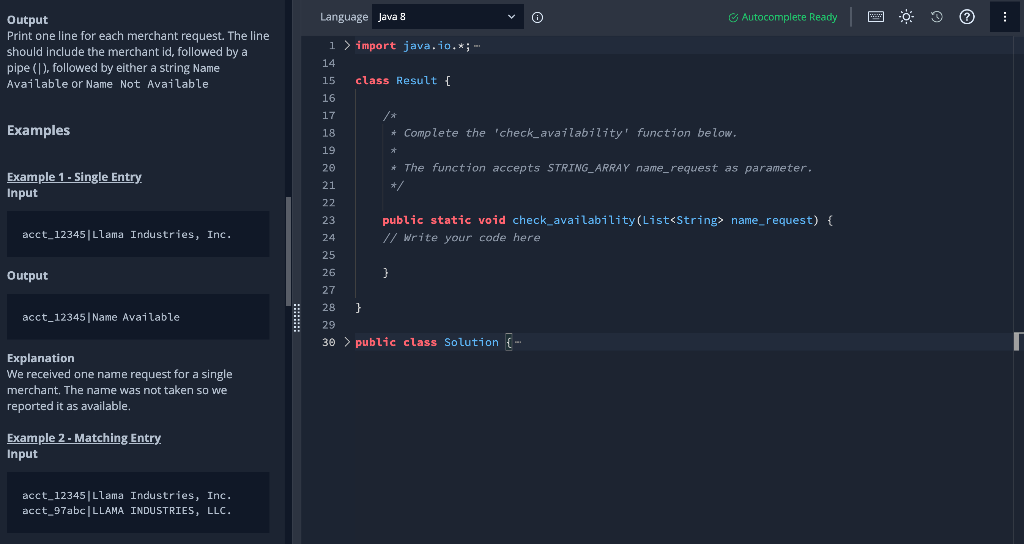The height and width of the screenshot is (544, 1024).
Task: Toggle the light theme sun icon
Action: (x=906, y=17)
